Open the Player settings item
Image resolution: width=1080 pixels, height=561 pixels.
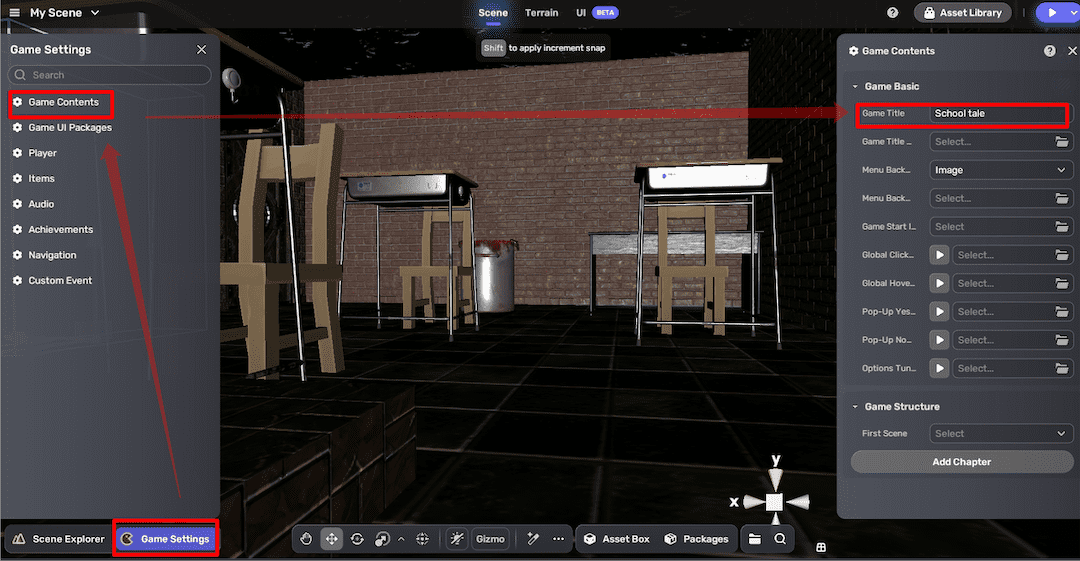[42, 153]
